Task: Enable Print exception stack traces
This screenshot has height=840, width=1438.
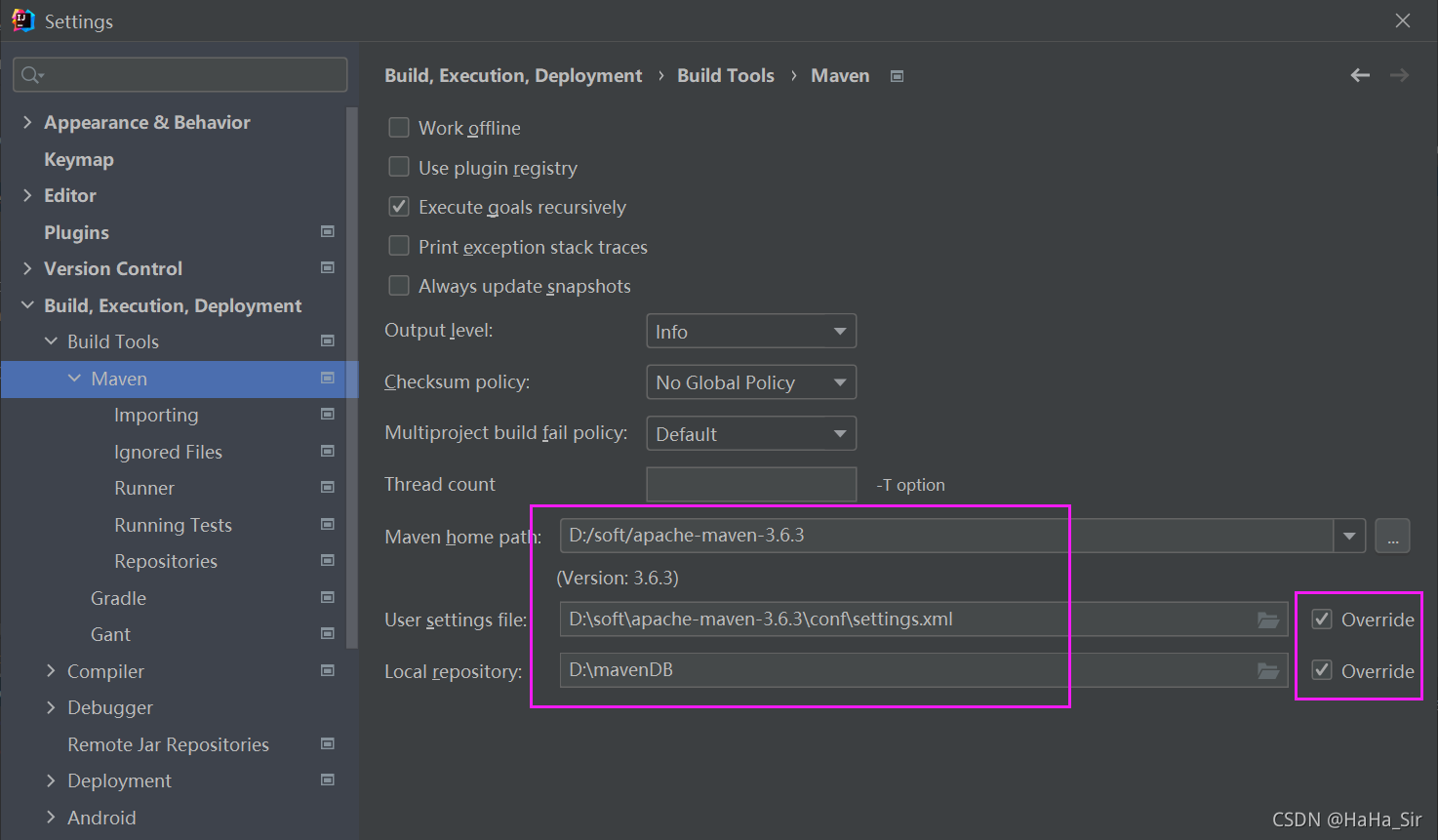Action: tap(399, 246)
